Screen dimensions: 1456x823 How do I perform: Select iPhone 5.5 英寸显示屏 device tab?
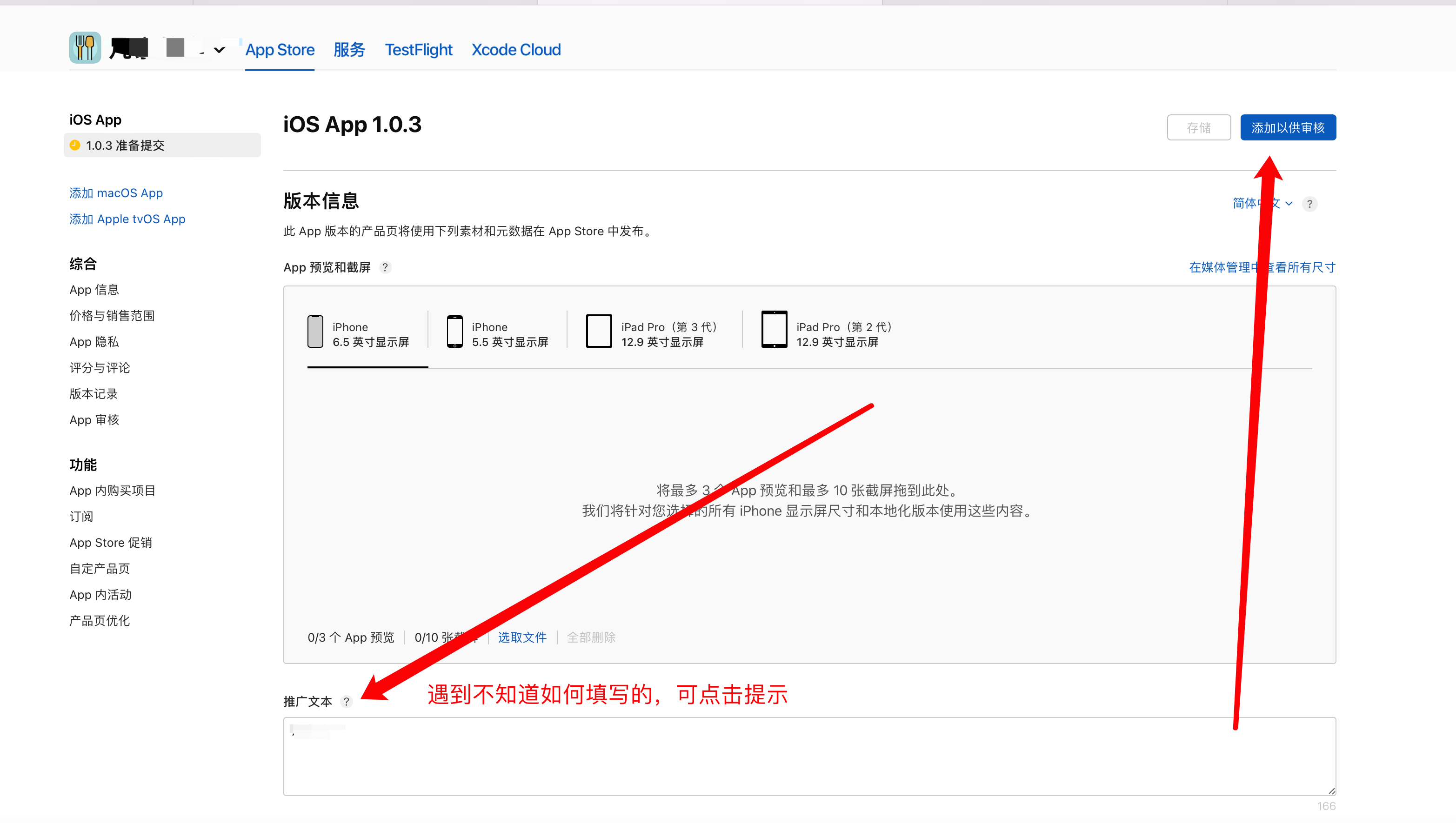tap(498, 334)
